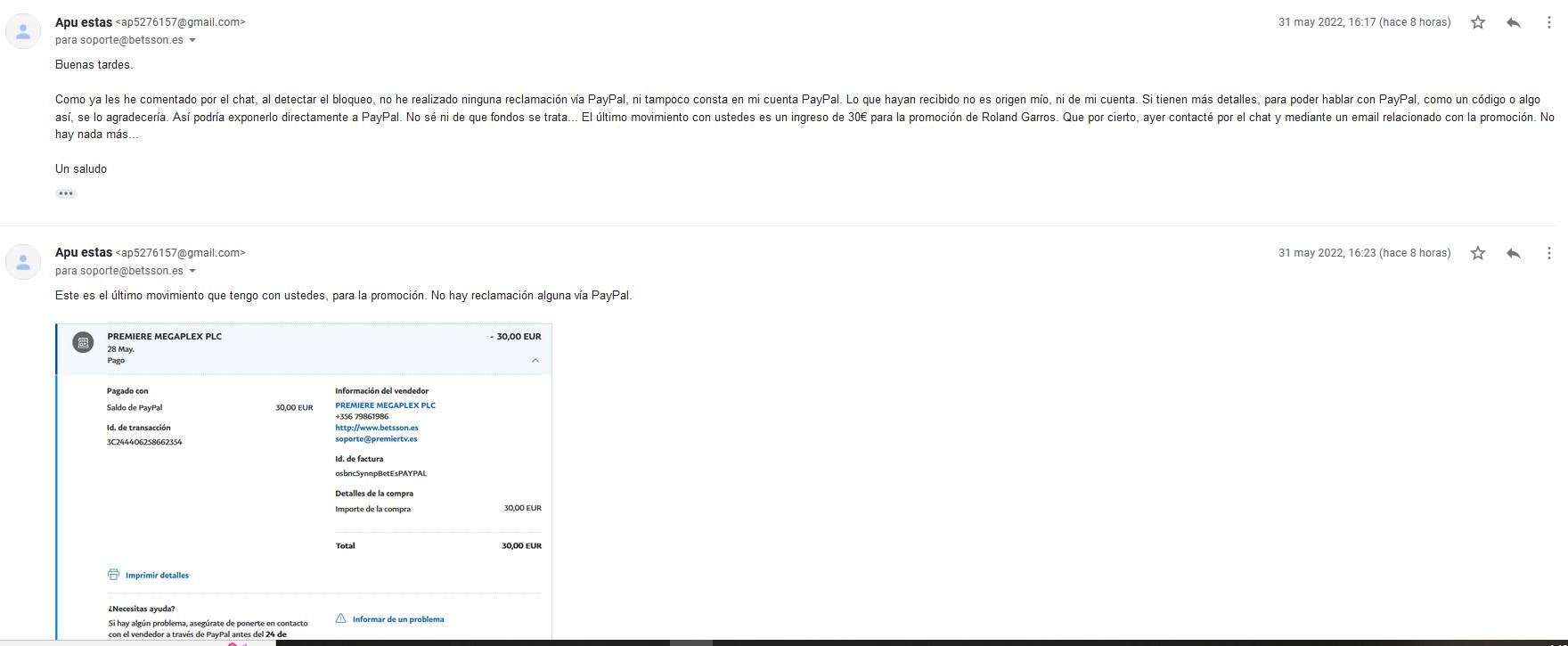Screen dimensions: 1568x646
Task: Click the Saldo de PayPal label
Action: point(135,407)
